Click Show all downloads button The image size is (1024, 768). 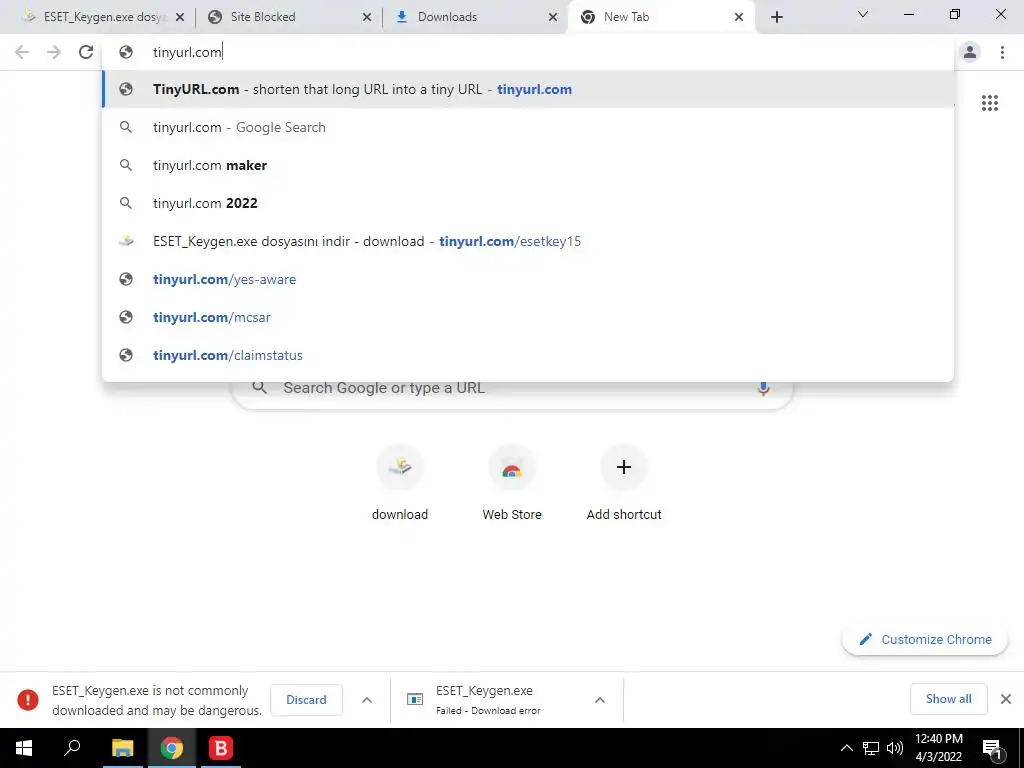(948, 699)
